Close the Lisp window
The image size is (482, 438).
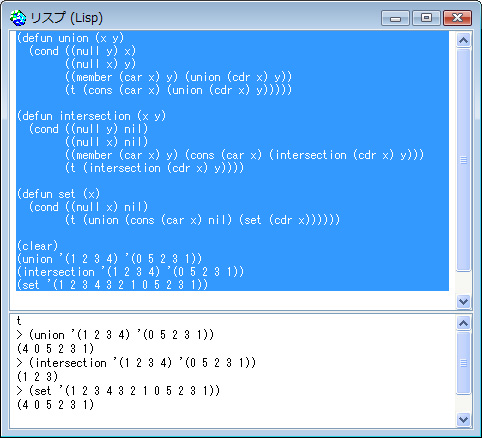457,18
